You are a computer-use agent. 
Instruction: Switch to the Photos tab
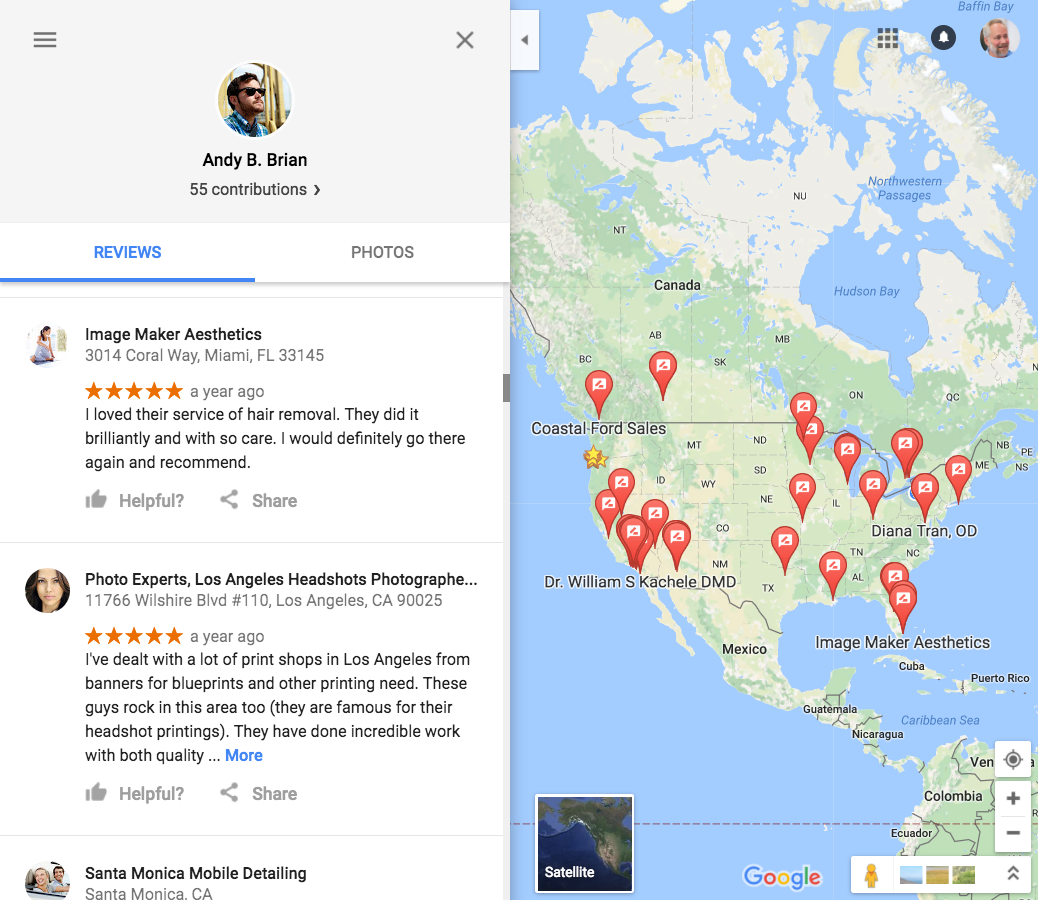tap(382, 252)
